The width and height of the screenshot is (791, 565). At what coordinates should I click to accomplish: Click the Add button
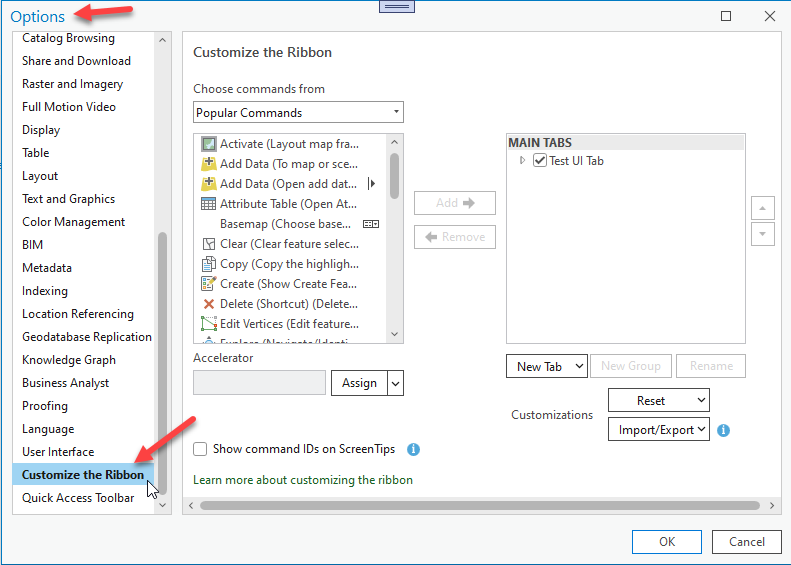[455, 203]
